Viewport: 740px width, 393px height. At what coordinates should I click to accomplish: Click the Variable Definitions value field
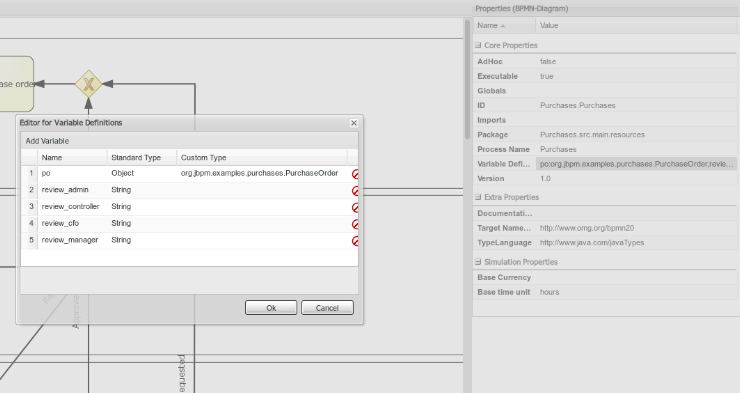(636, 164)
